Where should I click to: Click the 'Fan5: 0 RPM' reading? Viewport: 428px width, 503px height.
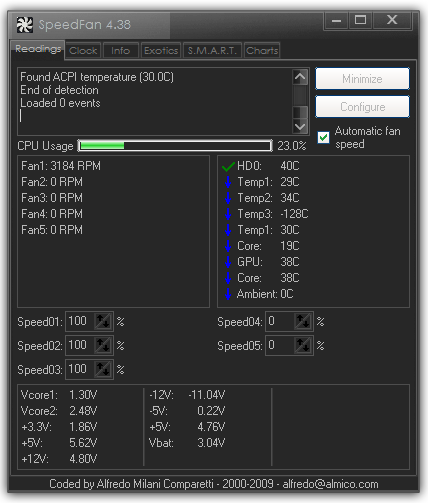[x=52, y=230]
